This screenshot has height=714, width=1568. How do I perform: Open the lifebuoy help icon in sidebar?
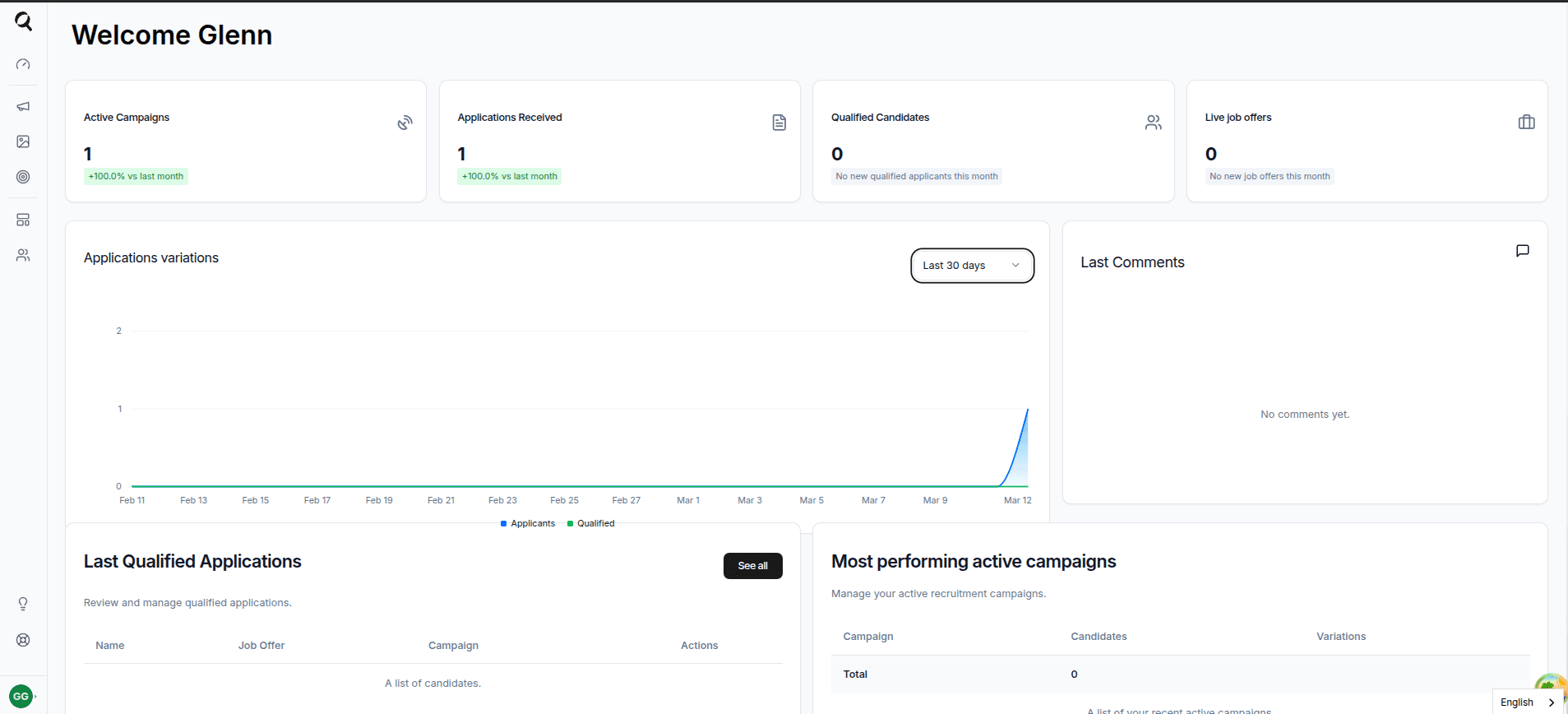23,640
